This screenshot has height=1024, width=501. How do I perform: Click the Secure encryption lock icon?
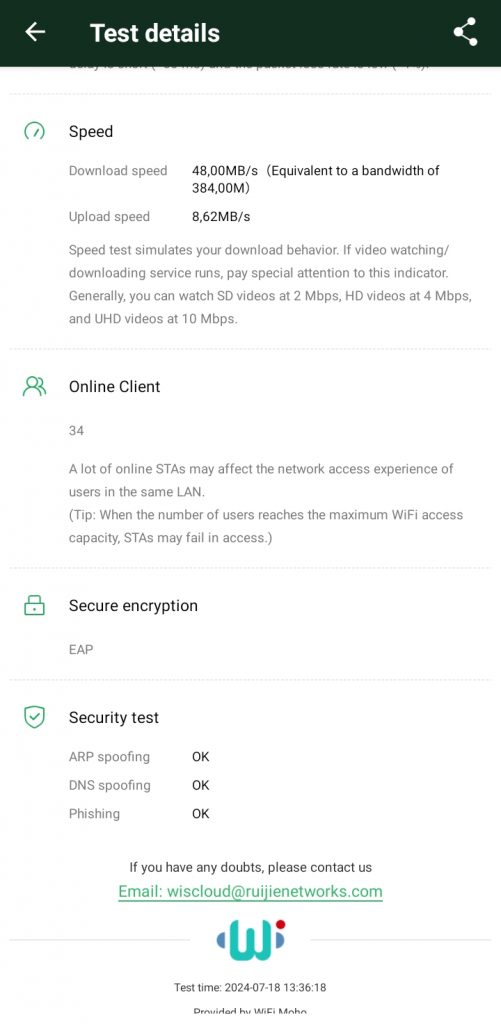[x=34, y=605]
